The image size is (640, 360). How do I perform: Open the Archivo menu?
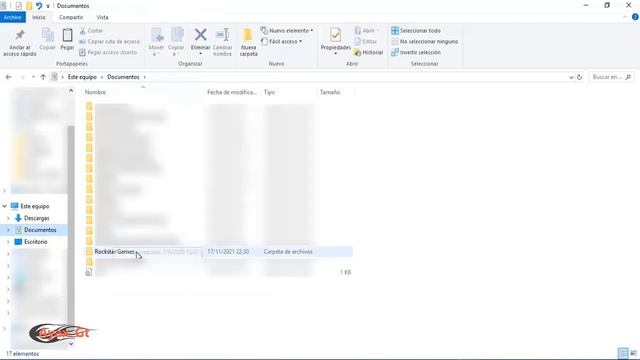[13, 17]
